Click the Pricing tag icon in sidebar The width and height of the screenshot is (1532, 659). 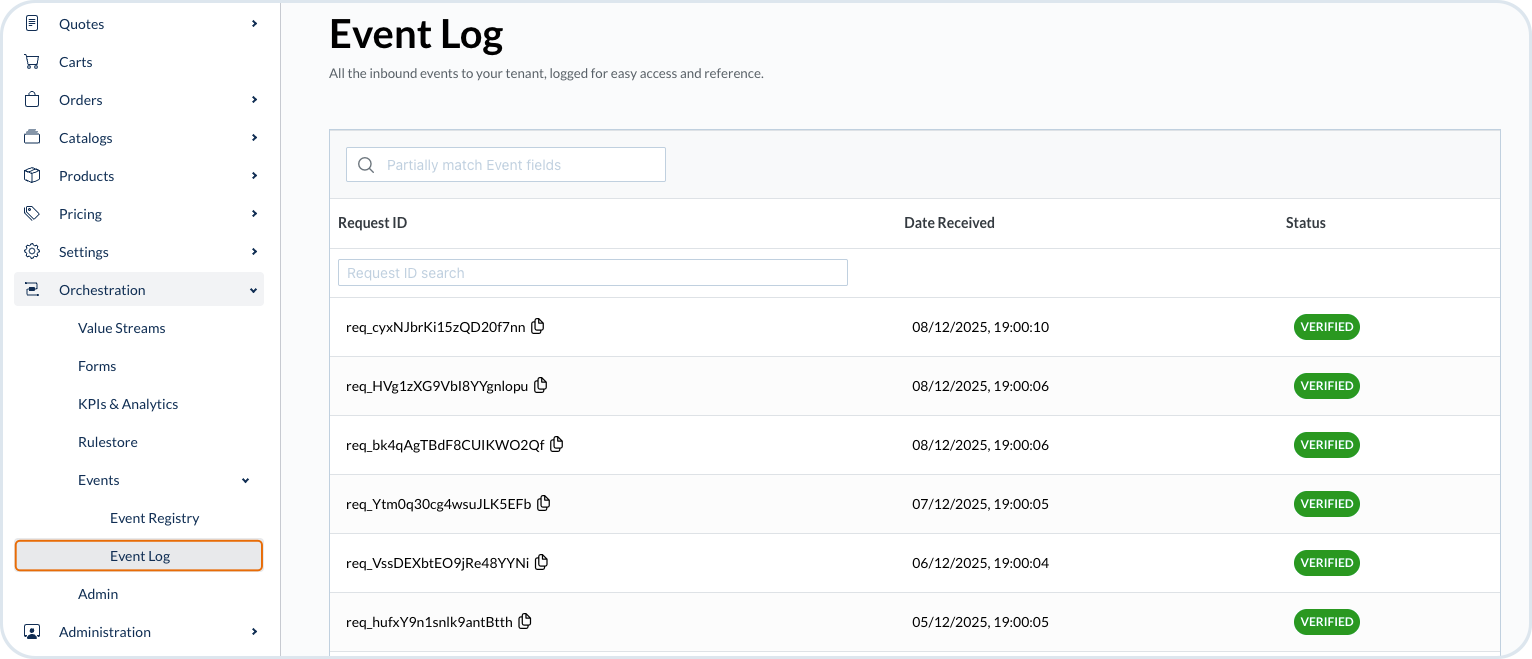tap(32, 214)
